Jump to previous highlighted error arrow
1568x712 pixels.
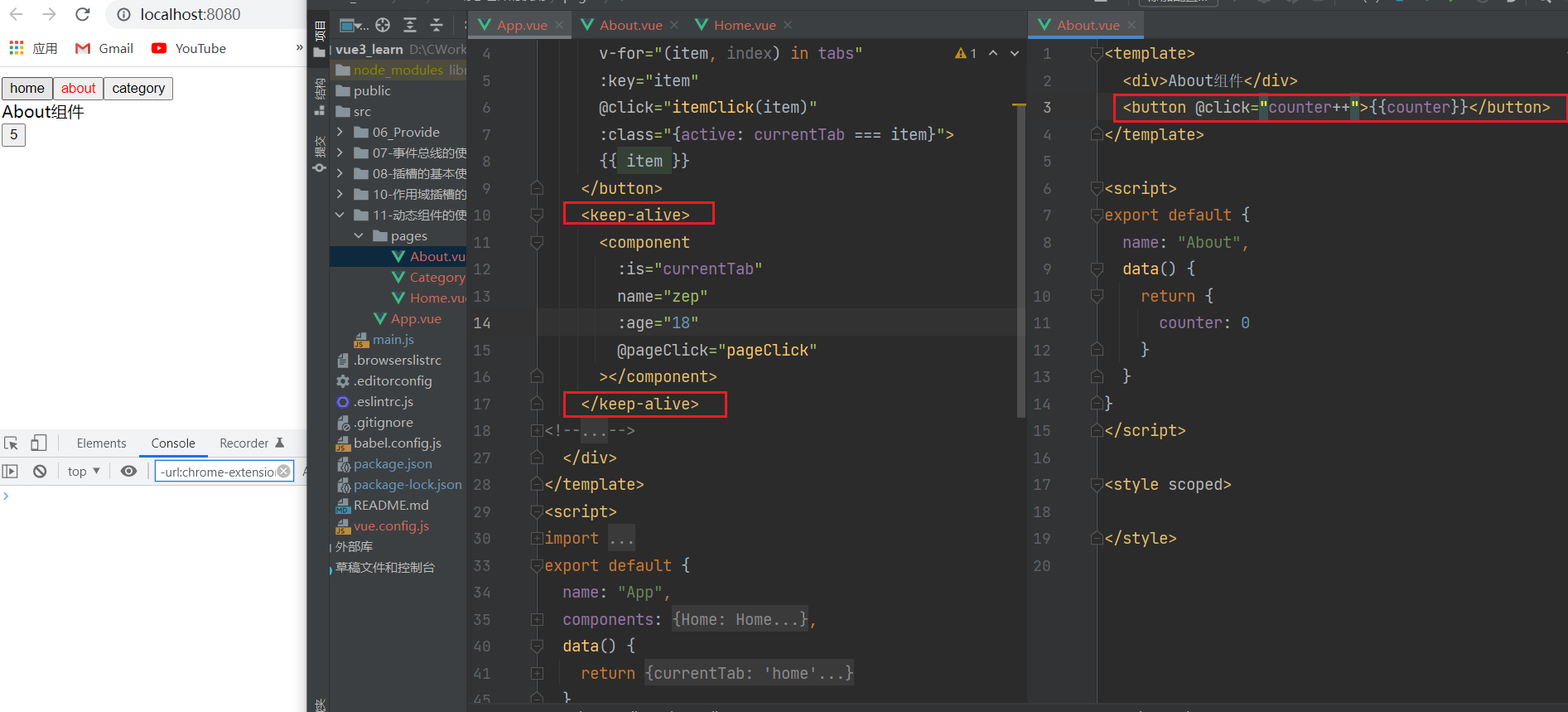click(x=992, y=53)
